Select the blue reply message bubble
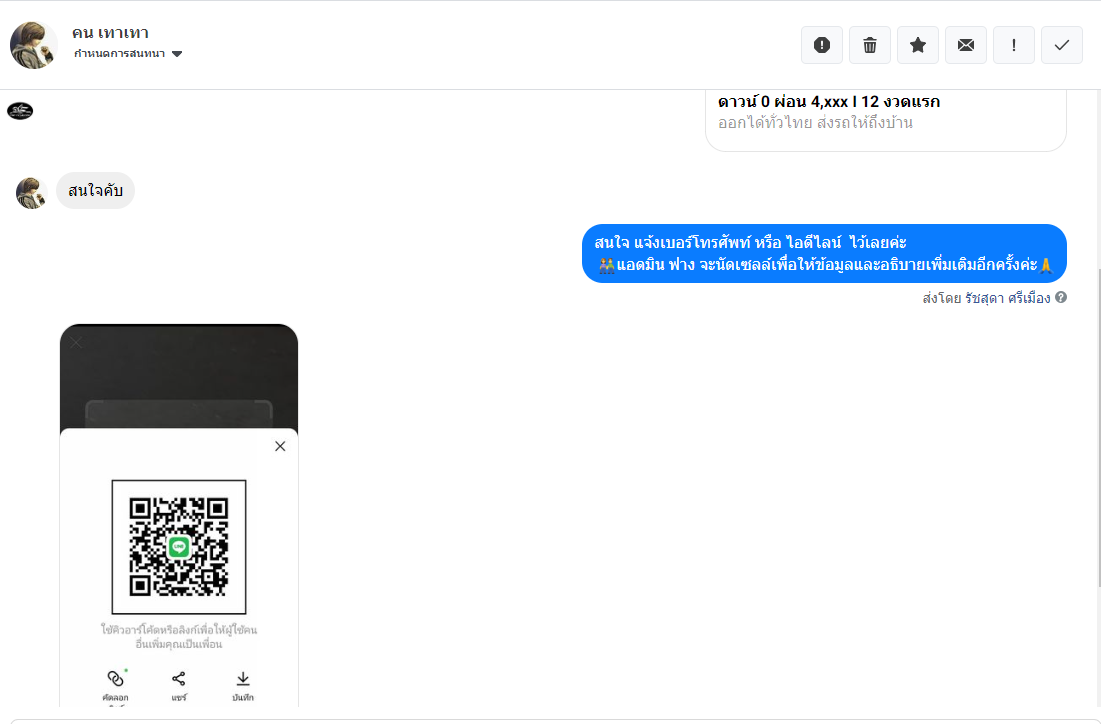This screenshot has height=724, width=1101. pos(824,254)
